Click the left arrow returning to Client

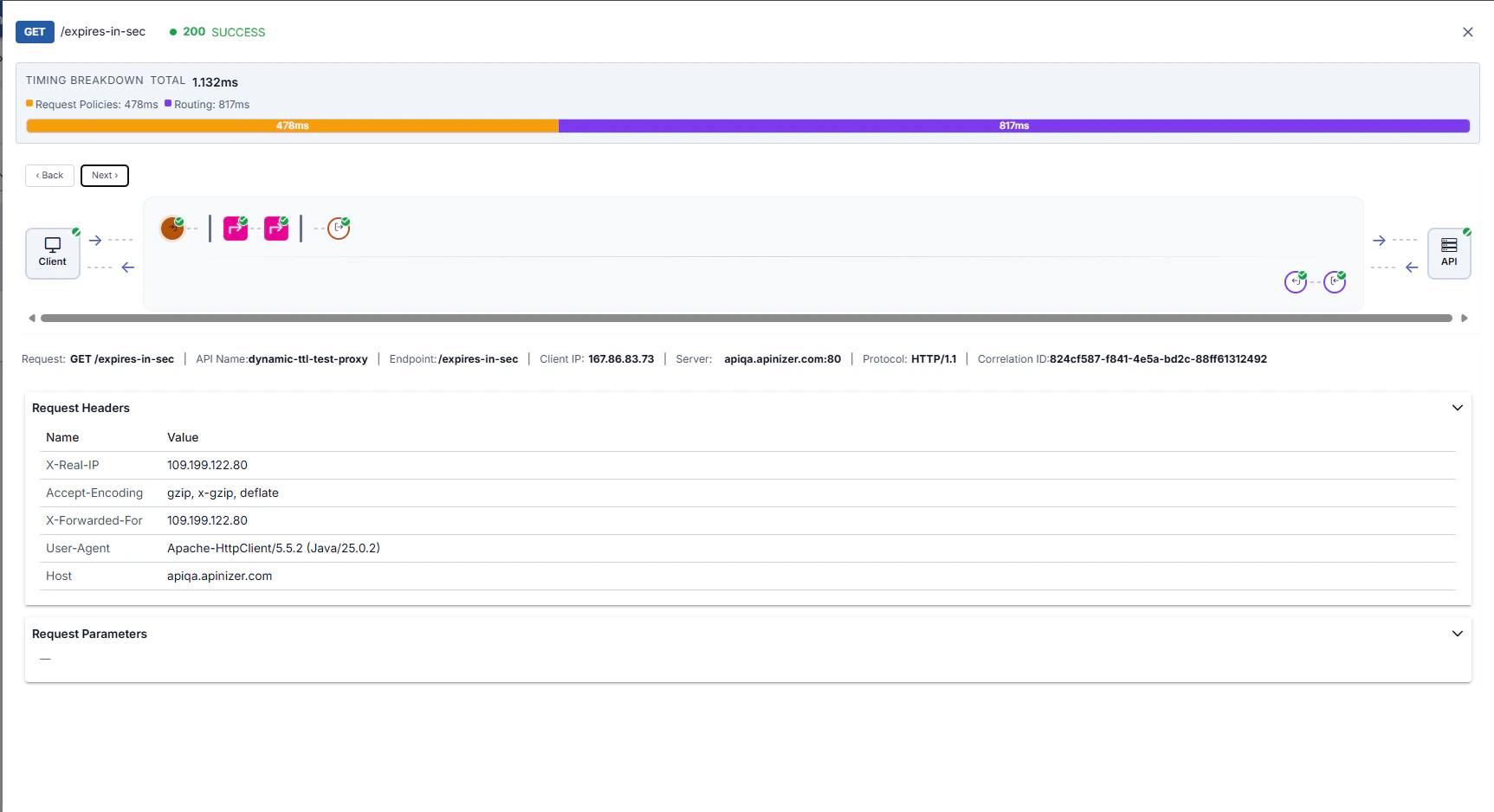[128, 267]
